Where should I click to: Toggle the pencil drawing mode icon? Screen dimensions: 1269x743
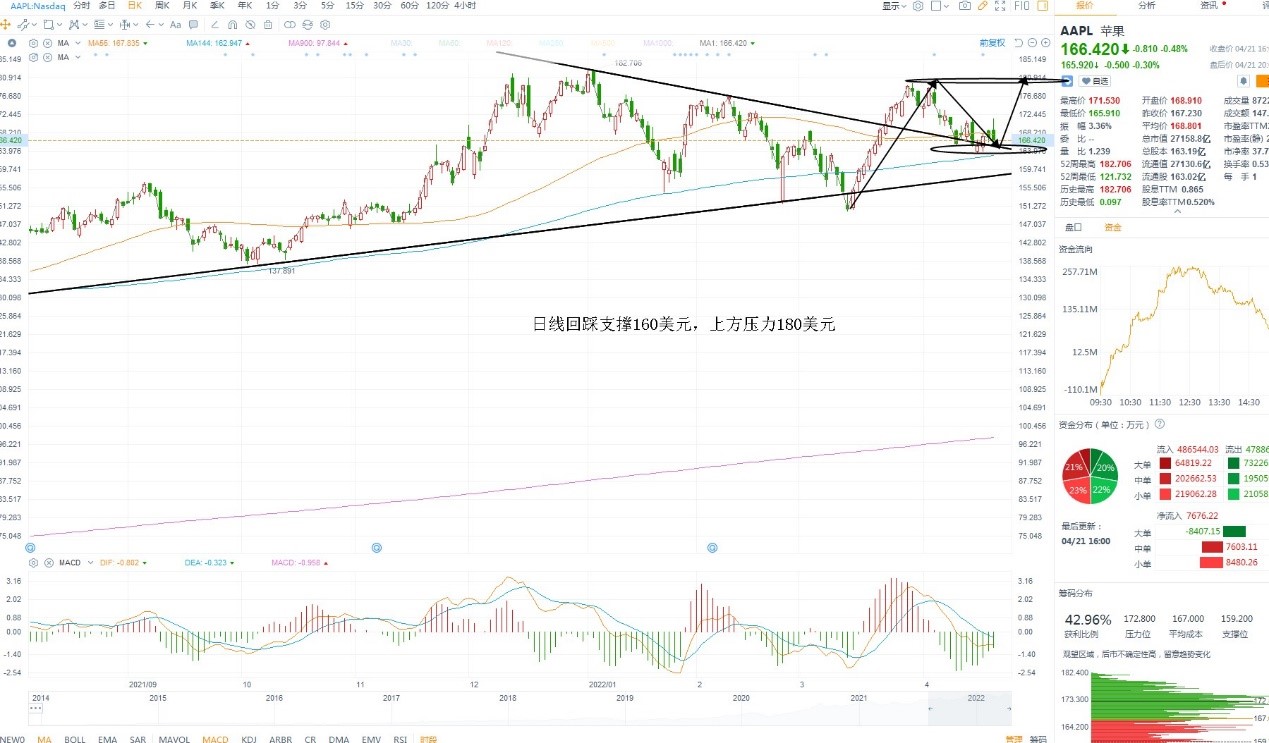click(983, 6)
